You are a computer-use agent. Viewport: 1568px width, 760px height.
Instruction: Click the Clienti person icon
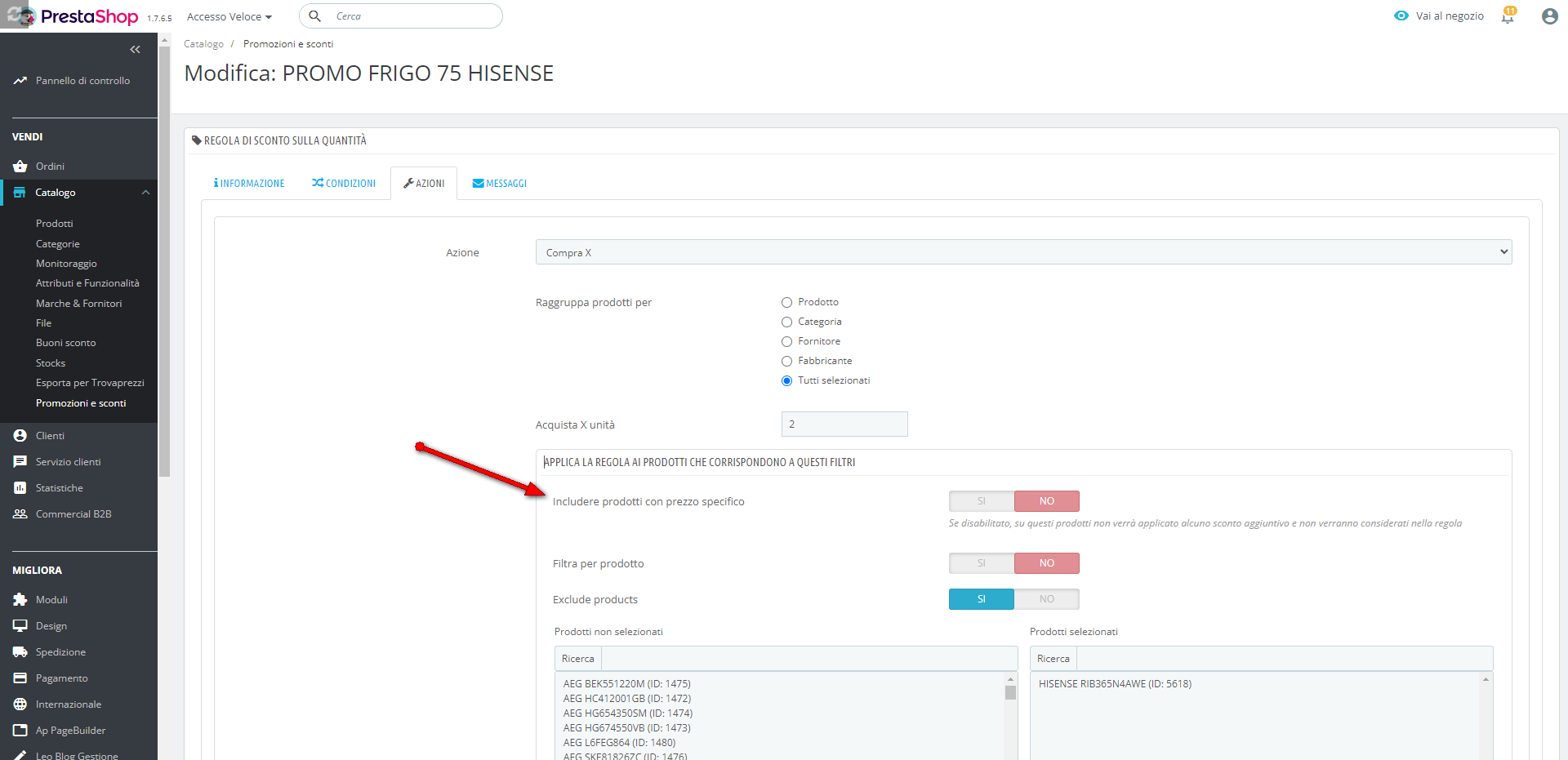[20, 436]
